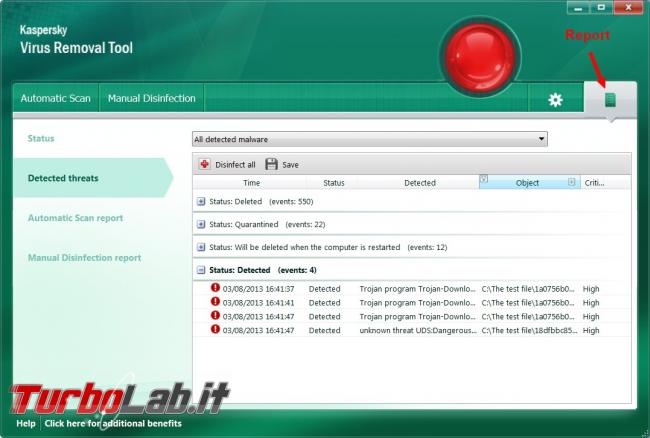This screenshot has height=438, width=650.
Task: Expand the Status: Deleted group
Action: 201,202
